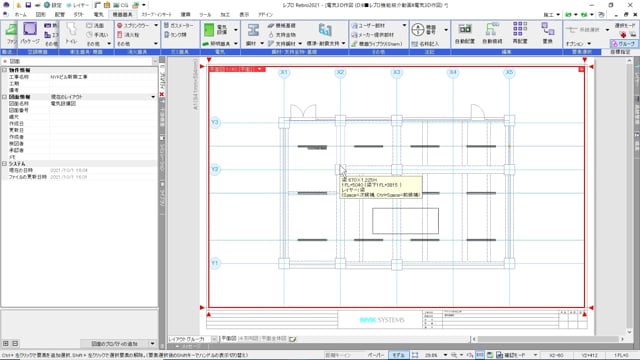640x360 pixels.
Task: Click the 自動接続 auto-connect icon
Action: (492, 34)
